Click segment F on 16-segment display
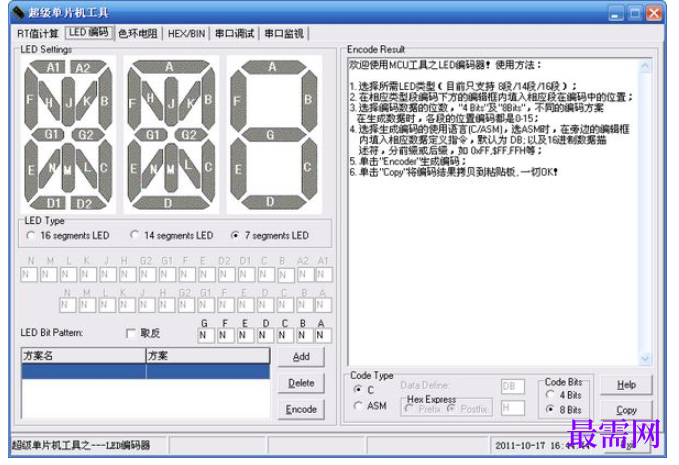Image resolution: width=679 pixels, height=465 pixels. [x=31, y=100]
